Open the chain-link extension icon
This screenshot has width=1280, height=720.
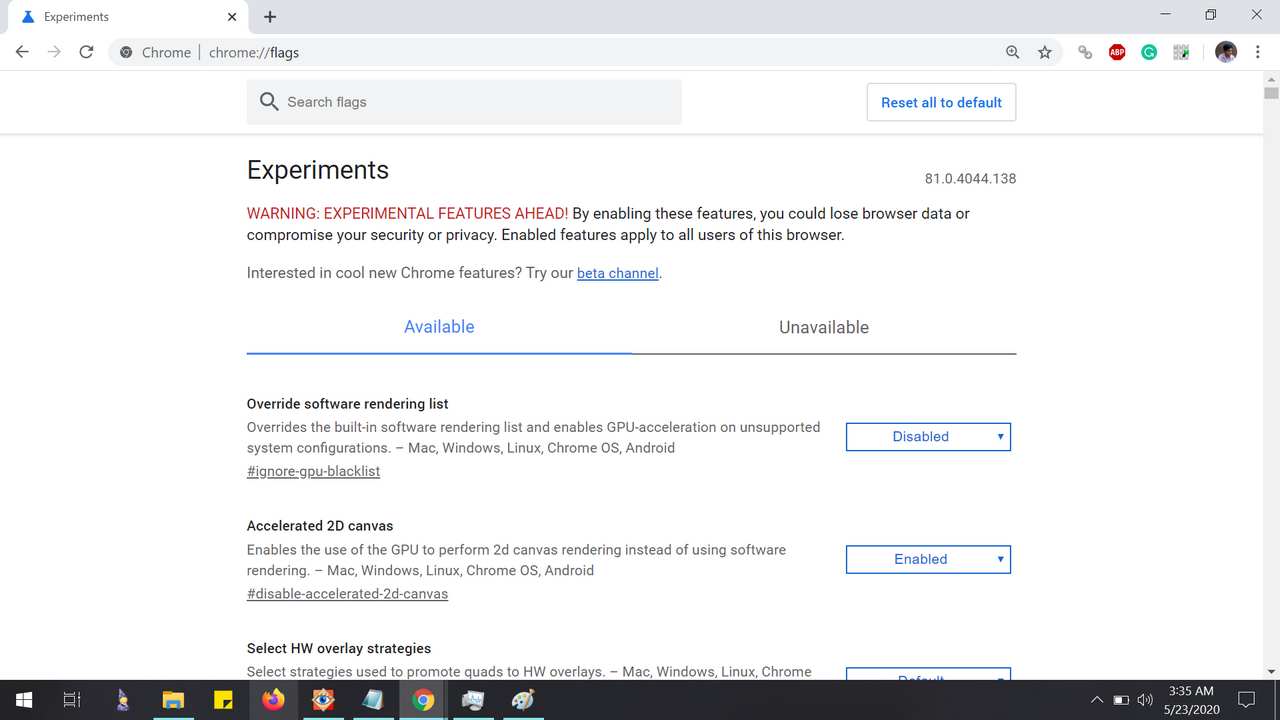point(1085,52)
